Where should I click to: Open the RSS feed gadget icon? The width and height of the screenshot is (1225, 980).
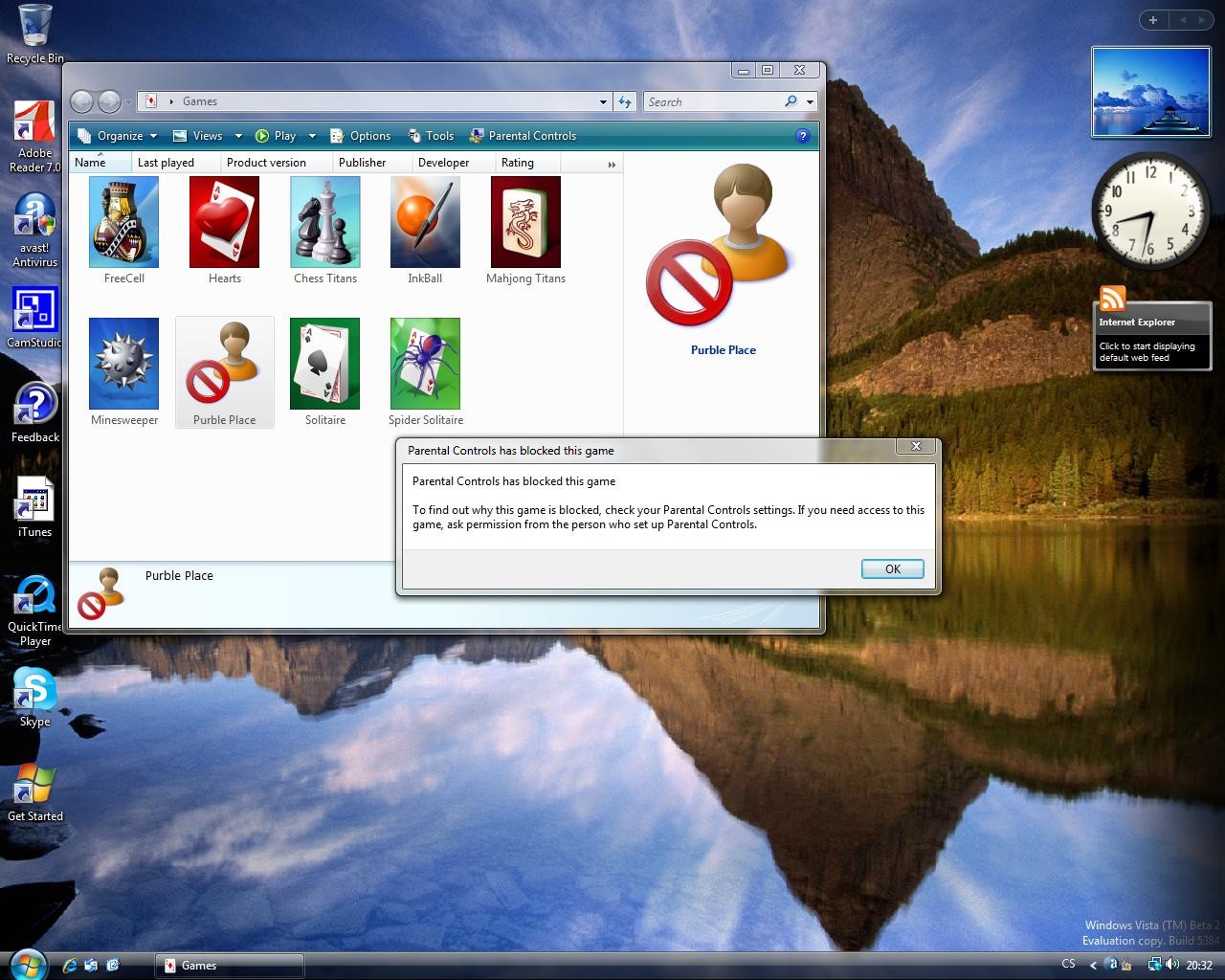1112,299
